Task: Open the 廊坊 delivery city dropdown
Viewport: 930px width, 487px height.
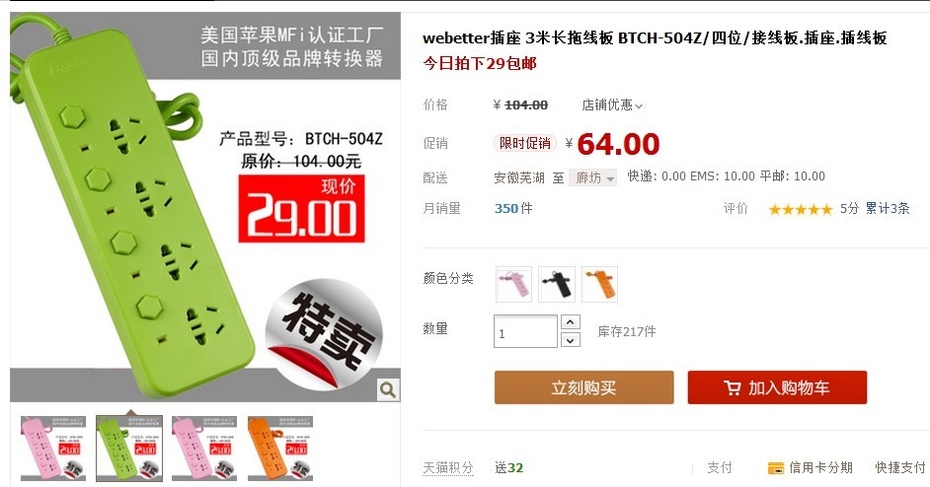Action: 593,177
